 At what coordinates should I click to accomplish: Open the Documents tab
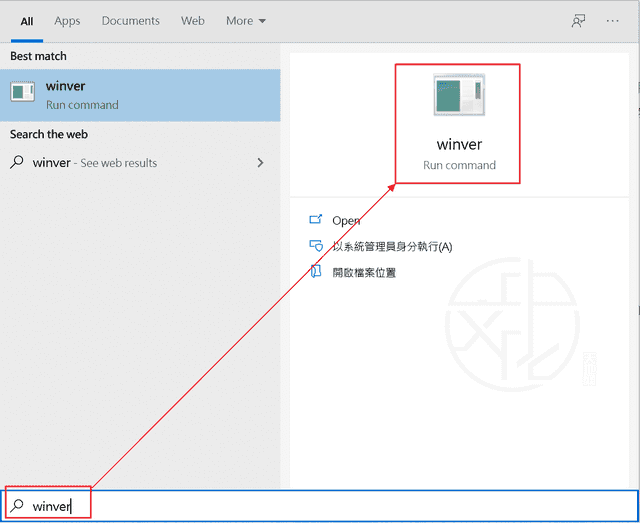(131, 21)
